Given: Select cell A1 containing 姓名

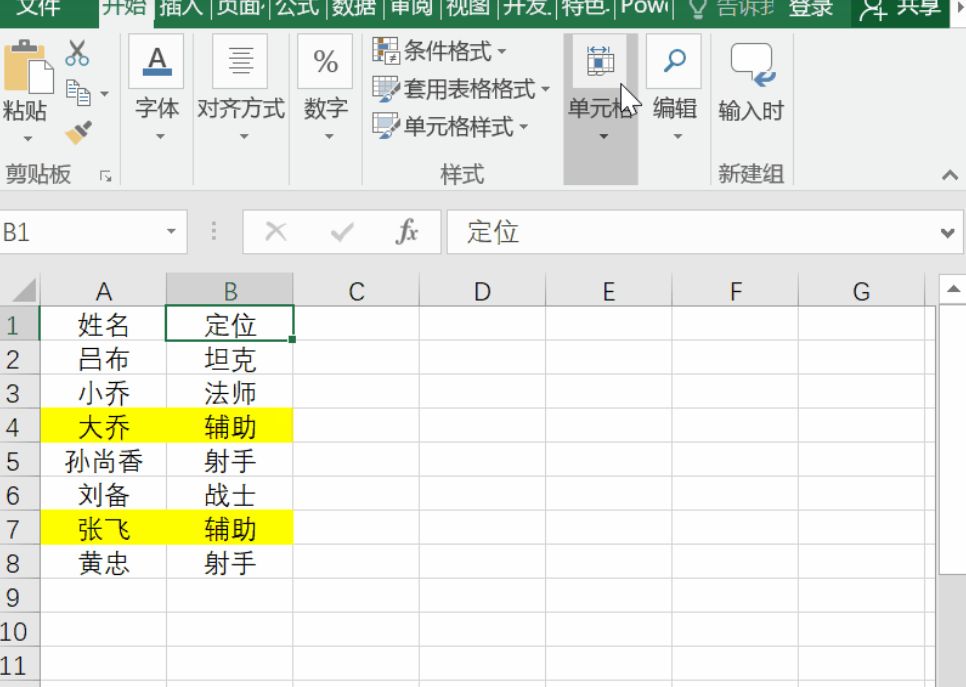Looking at the screenshot, I should coord(105,324).
